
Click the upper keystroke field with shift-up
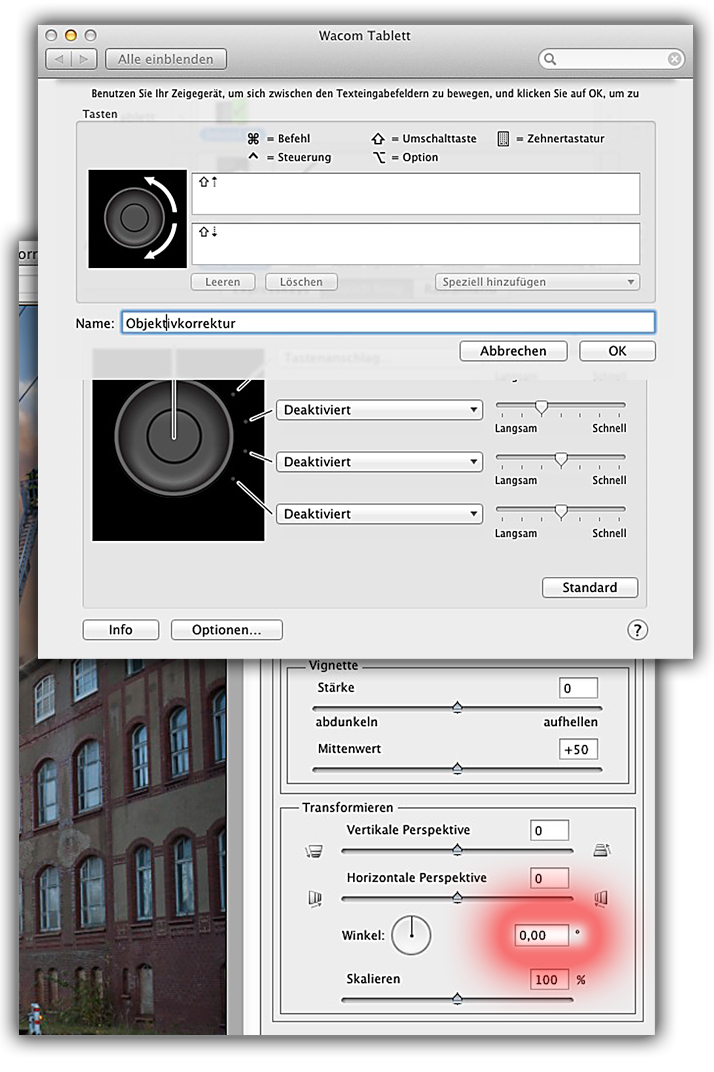coord(416,193)
